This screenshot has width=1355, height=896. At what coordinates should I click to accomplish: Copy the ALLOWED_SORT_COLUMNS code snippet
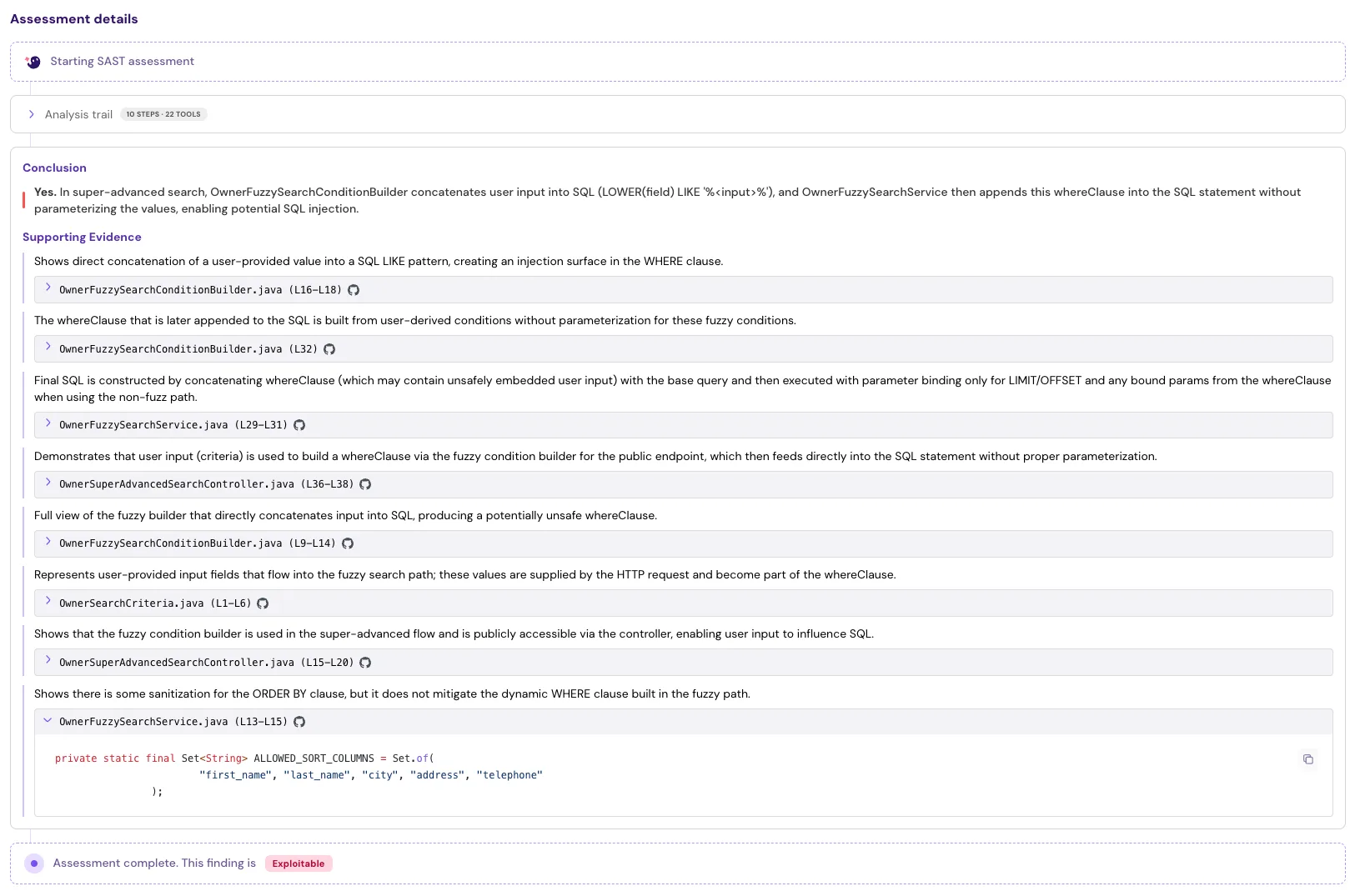point(1308,759)
